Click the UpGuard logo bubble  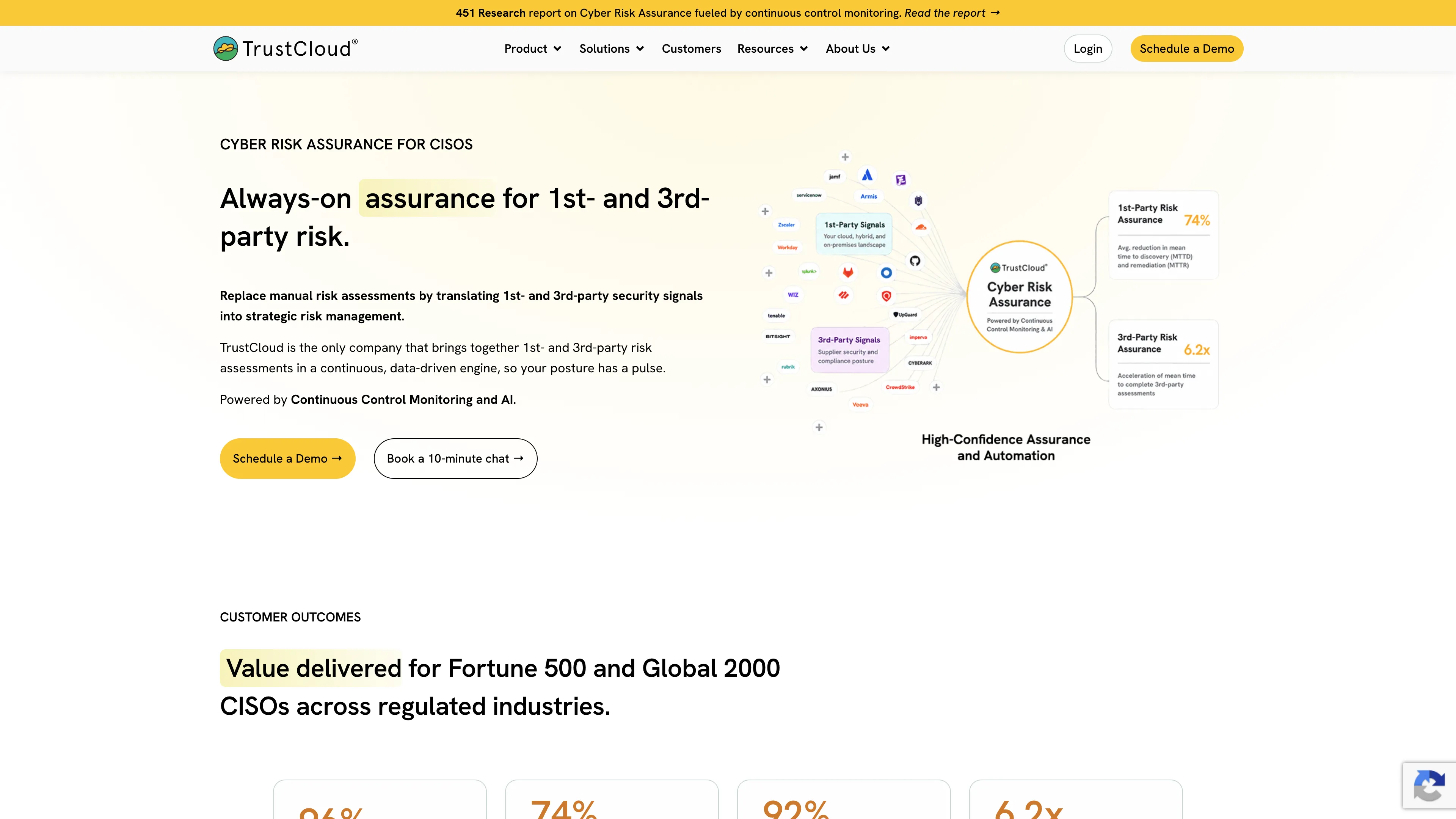point(905,315)
